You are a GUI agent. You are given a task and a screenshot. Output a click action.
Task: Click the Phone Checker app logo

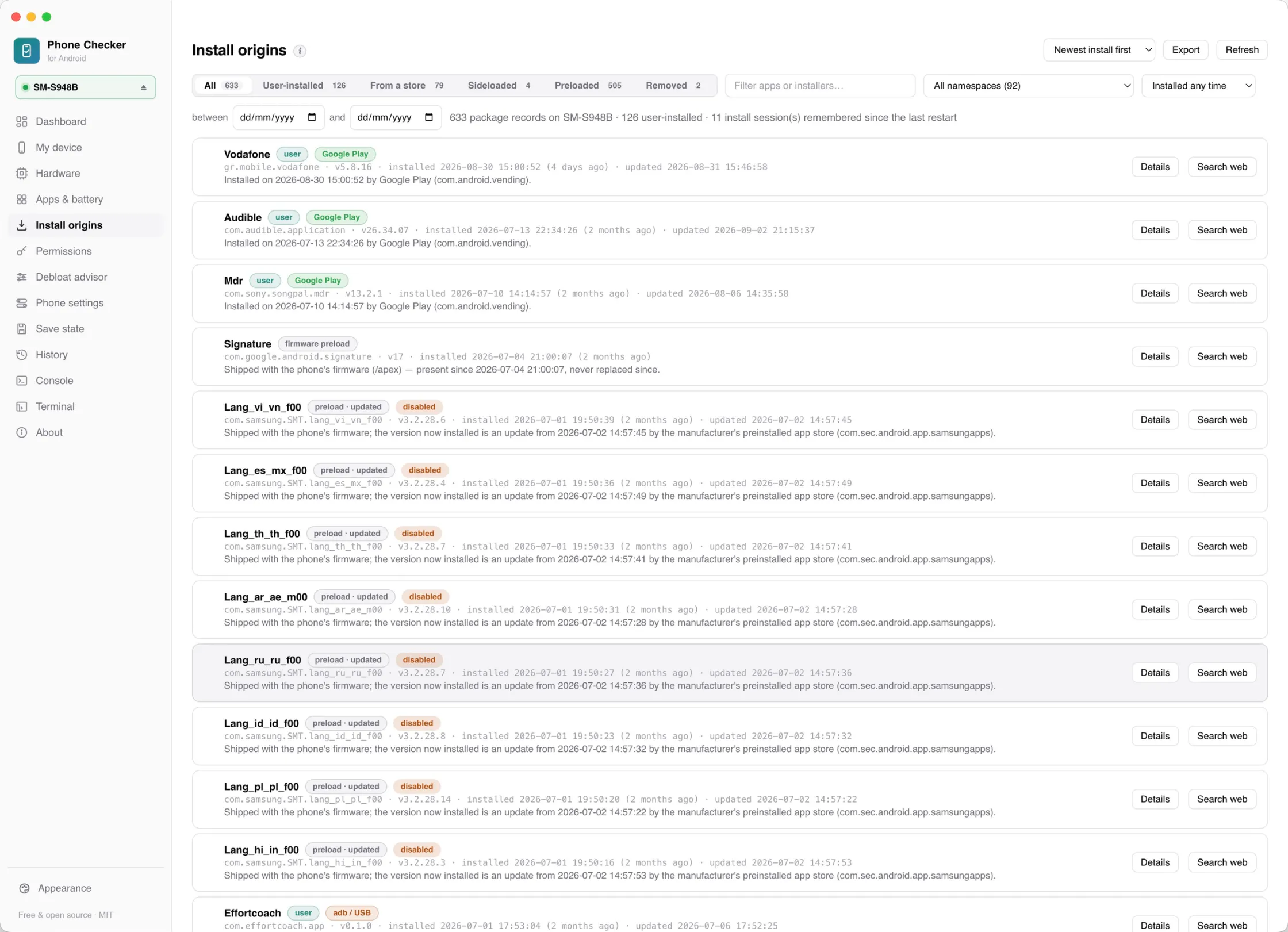pyautogui.click(x=26, y=51)
